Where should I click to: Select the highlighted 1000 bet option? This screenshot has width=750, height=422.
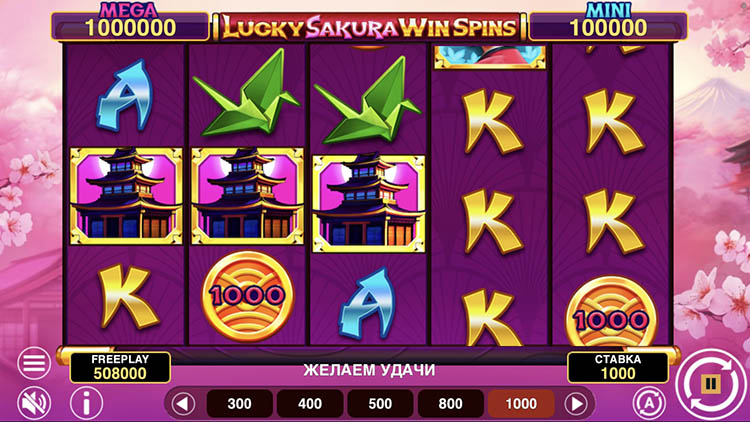pos(521,404)
